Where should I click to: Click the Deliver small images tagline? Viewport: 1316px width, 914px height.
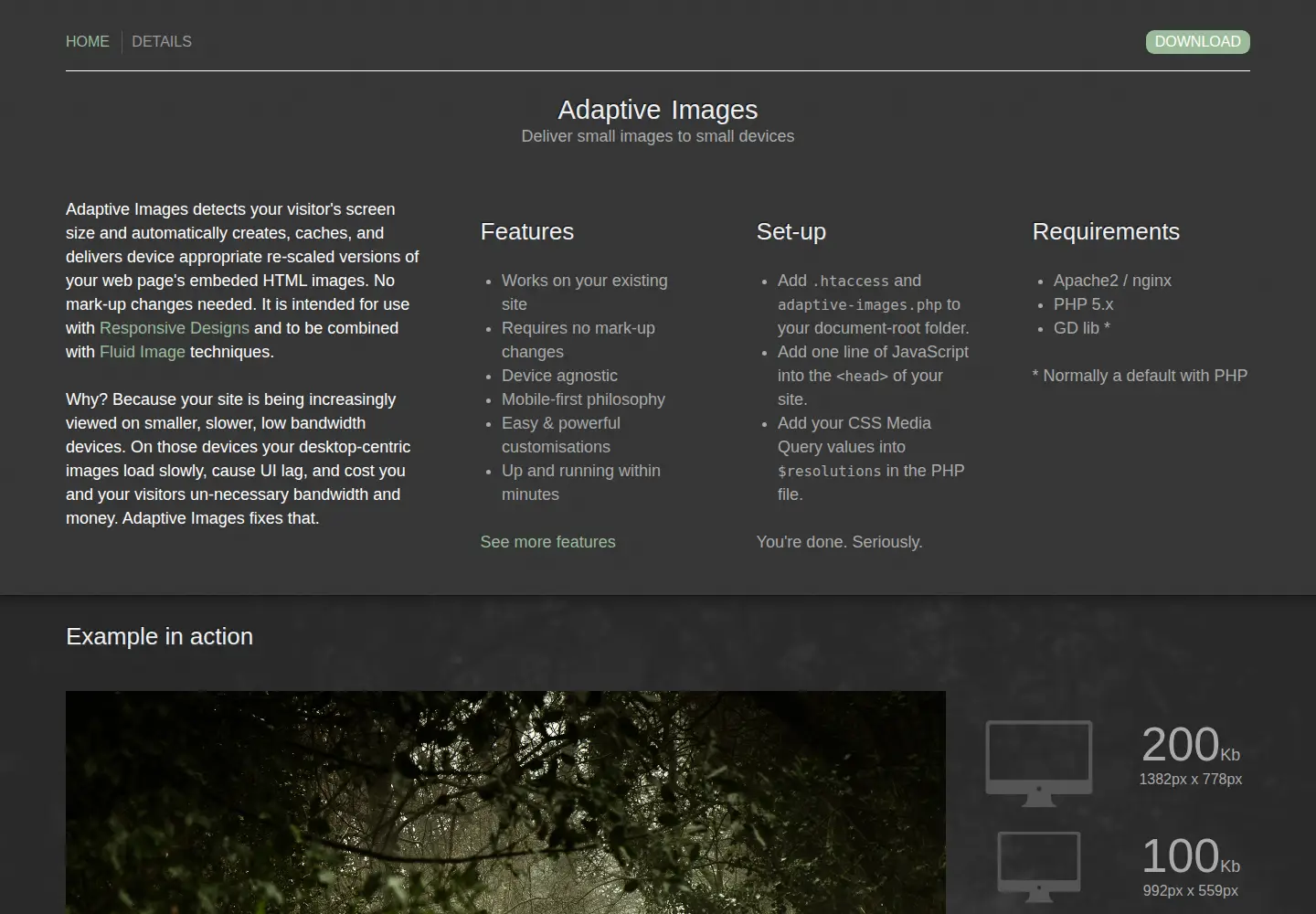point(658,136)
